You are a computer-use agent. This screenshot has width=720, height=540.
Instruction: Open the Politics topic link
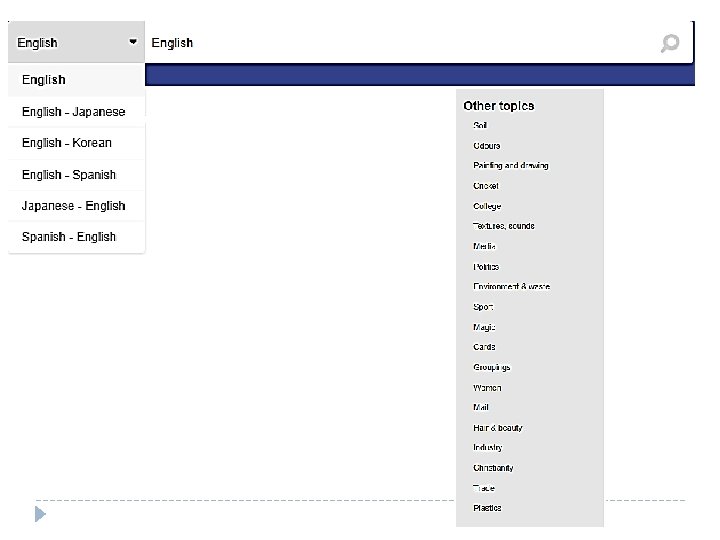point(486,267)
